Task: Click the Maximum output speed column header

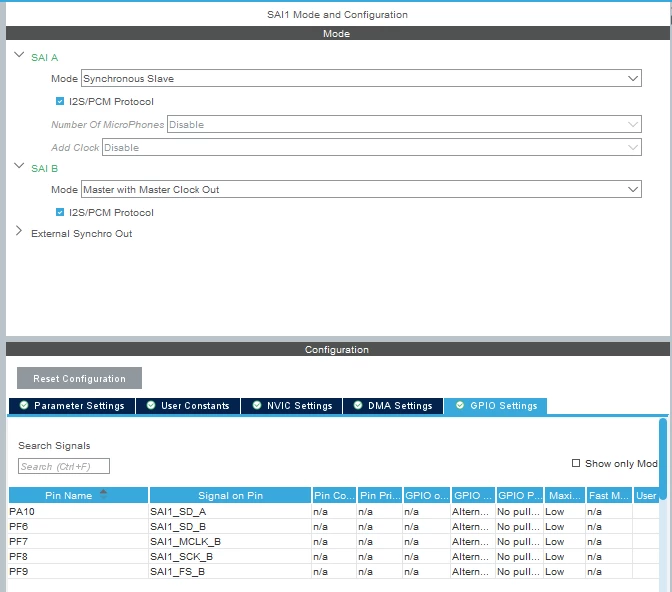Action: click(565, 496)
